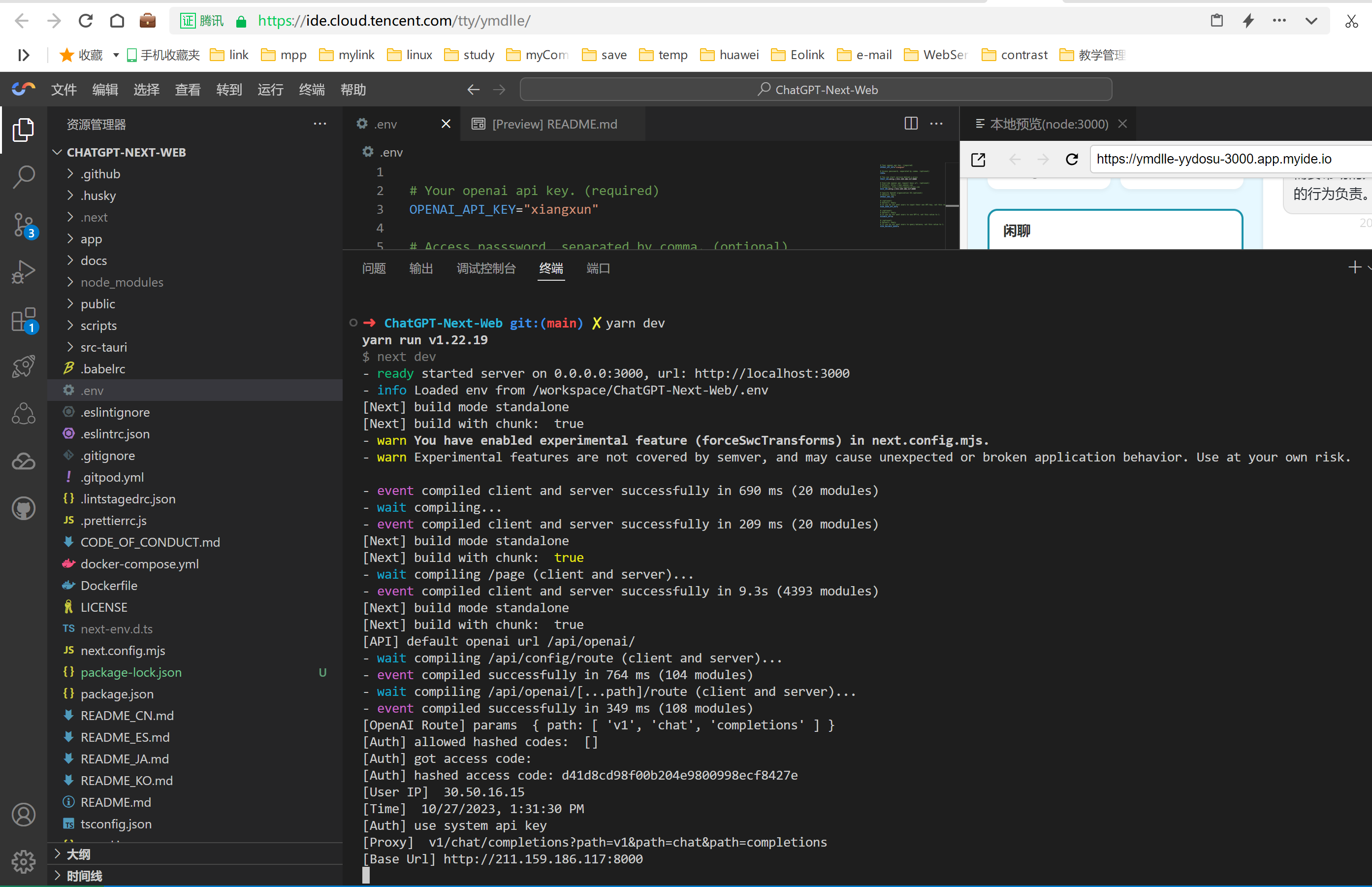
Task: Switch to the [Preview] README.md tab
Action: (x=553, y=124)
